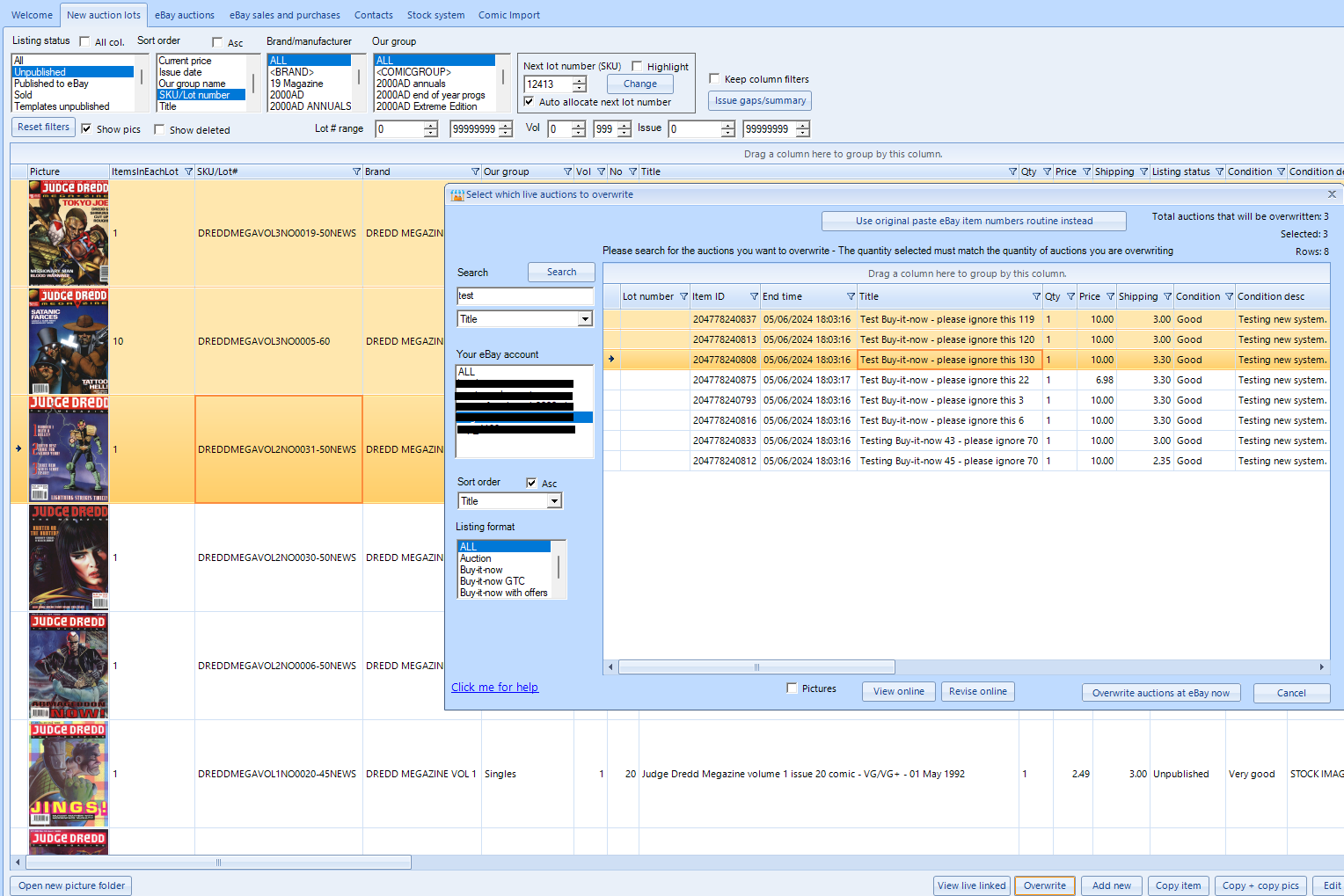Click Overwrite auctions at eBay now

pos(1161,693)
